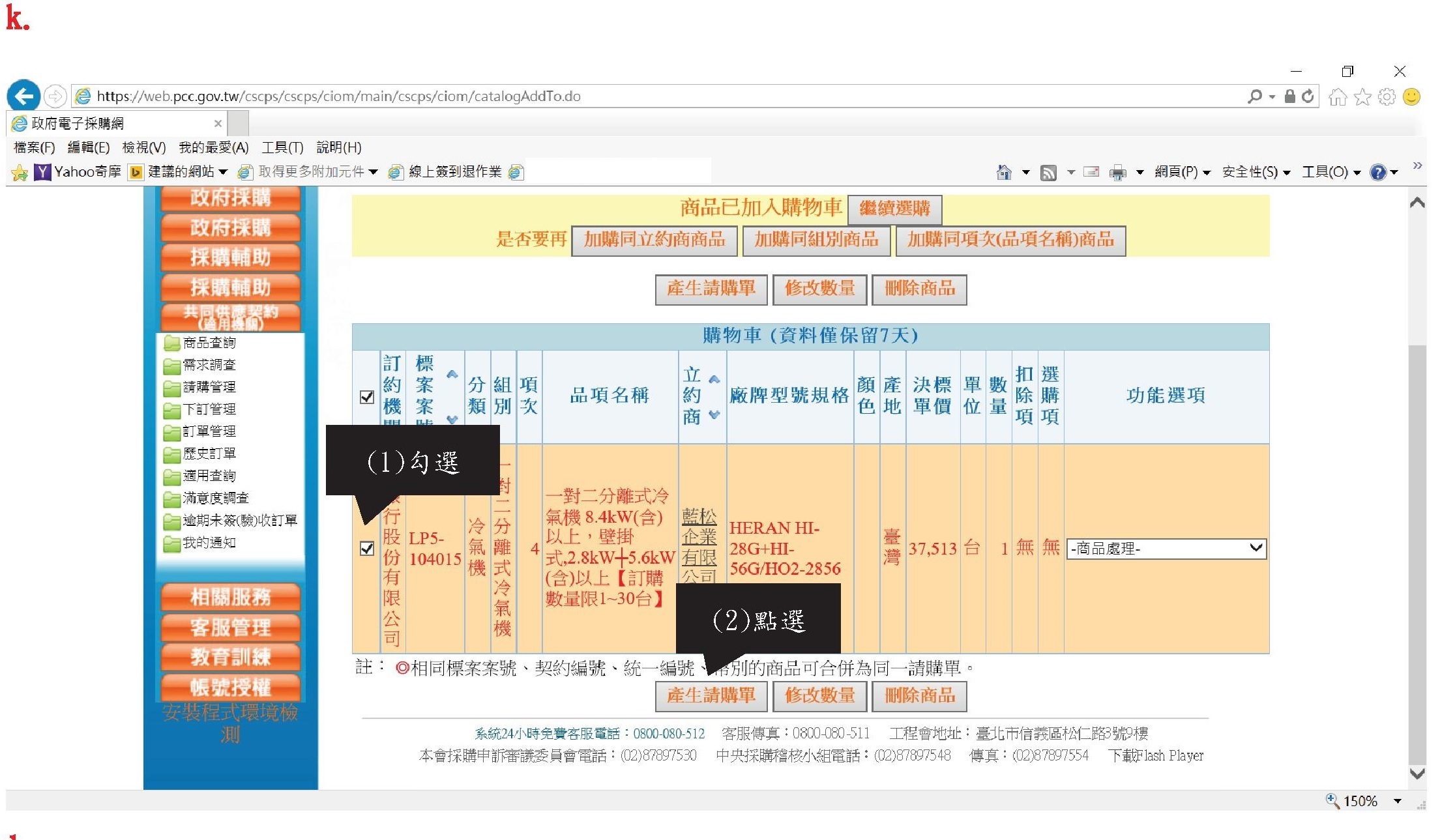
Task: Click the vertical scrollbar down arrow
Action: point(1417,774)
